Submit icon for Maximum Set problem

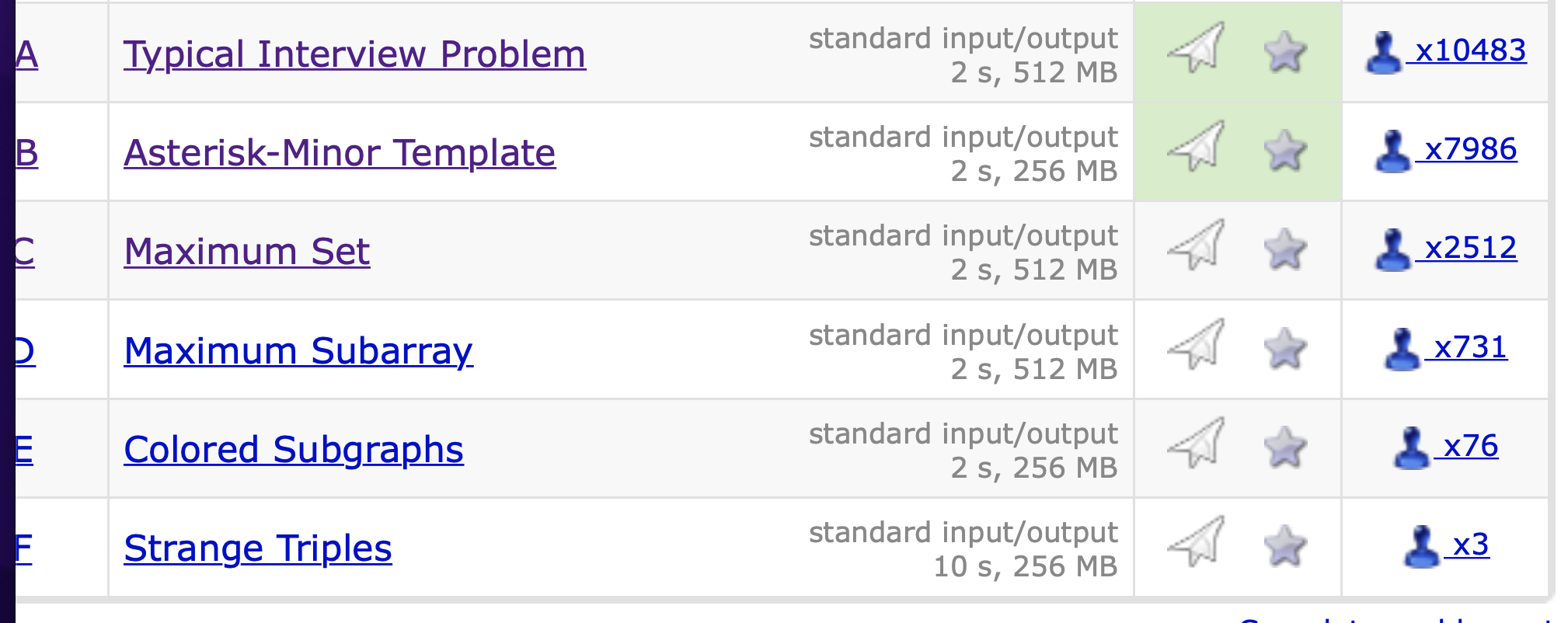[1196, 245]
